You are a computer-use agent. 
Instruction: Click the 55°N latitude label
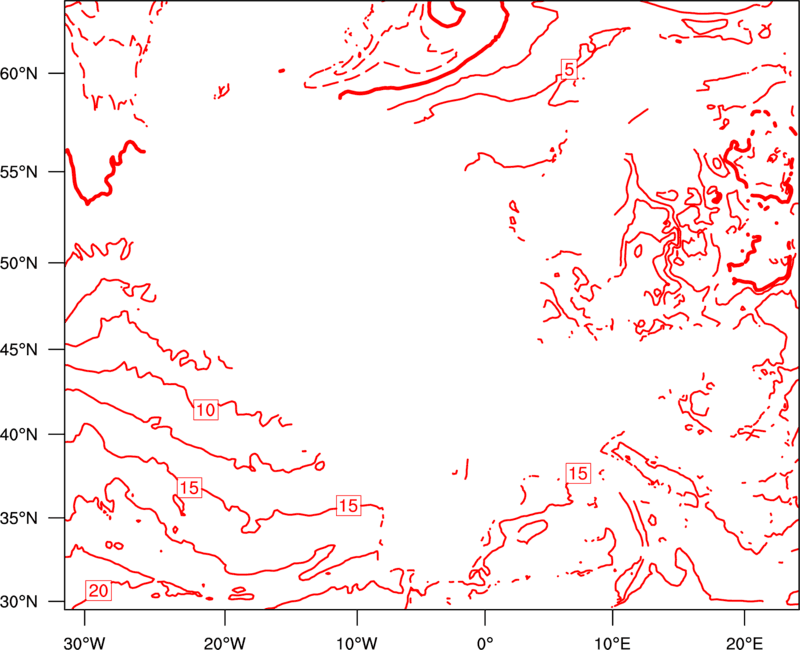point(19,172)
